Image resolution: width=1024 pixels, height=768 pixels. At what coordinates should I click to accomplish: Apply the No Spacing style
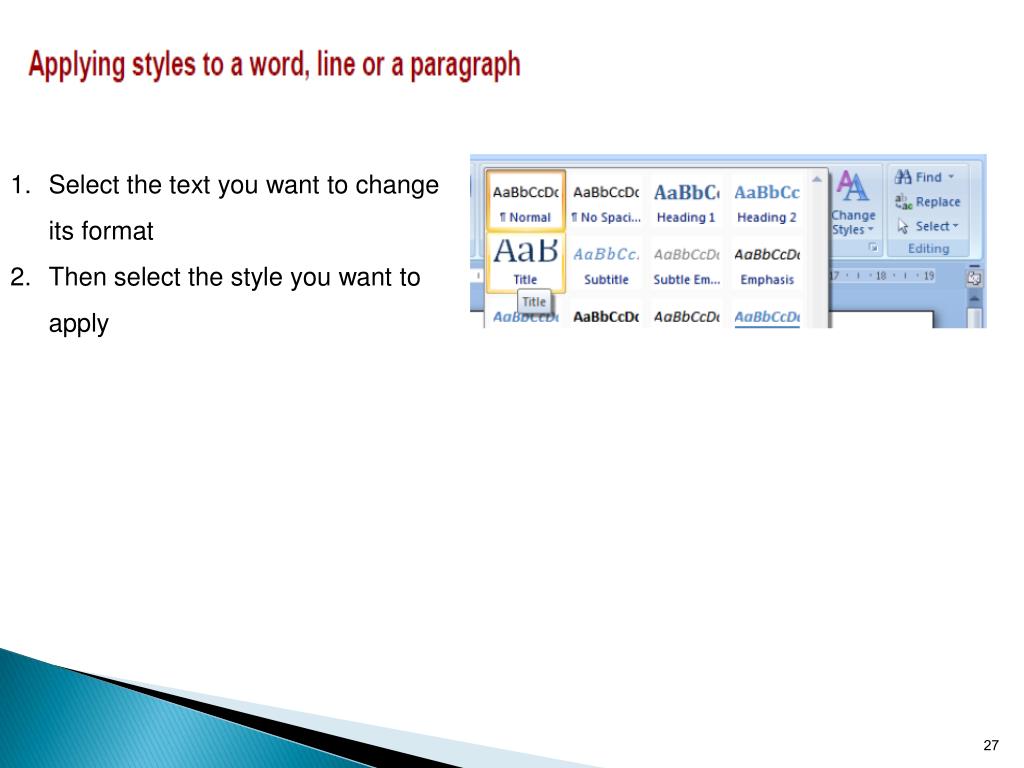coord(606,202)
